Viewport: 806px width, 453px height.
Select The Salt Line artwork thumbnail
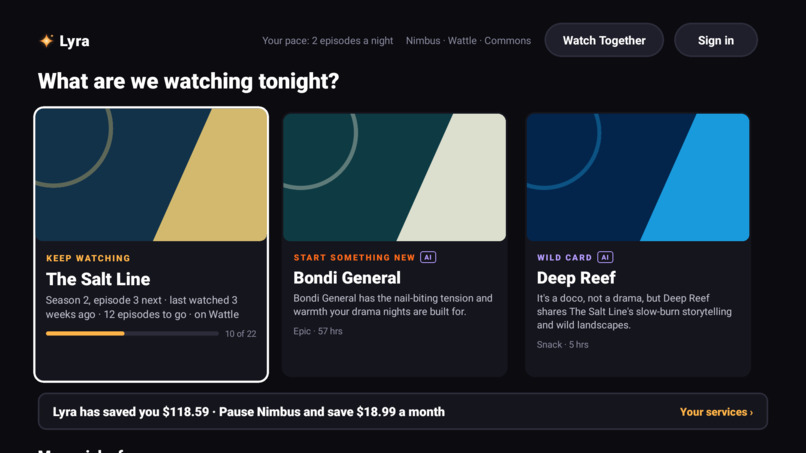(151, 175)
